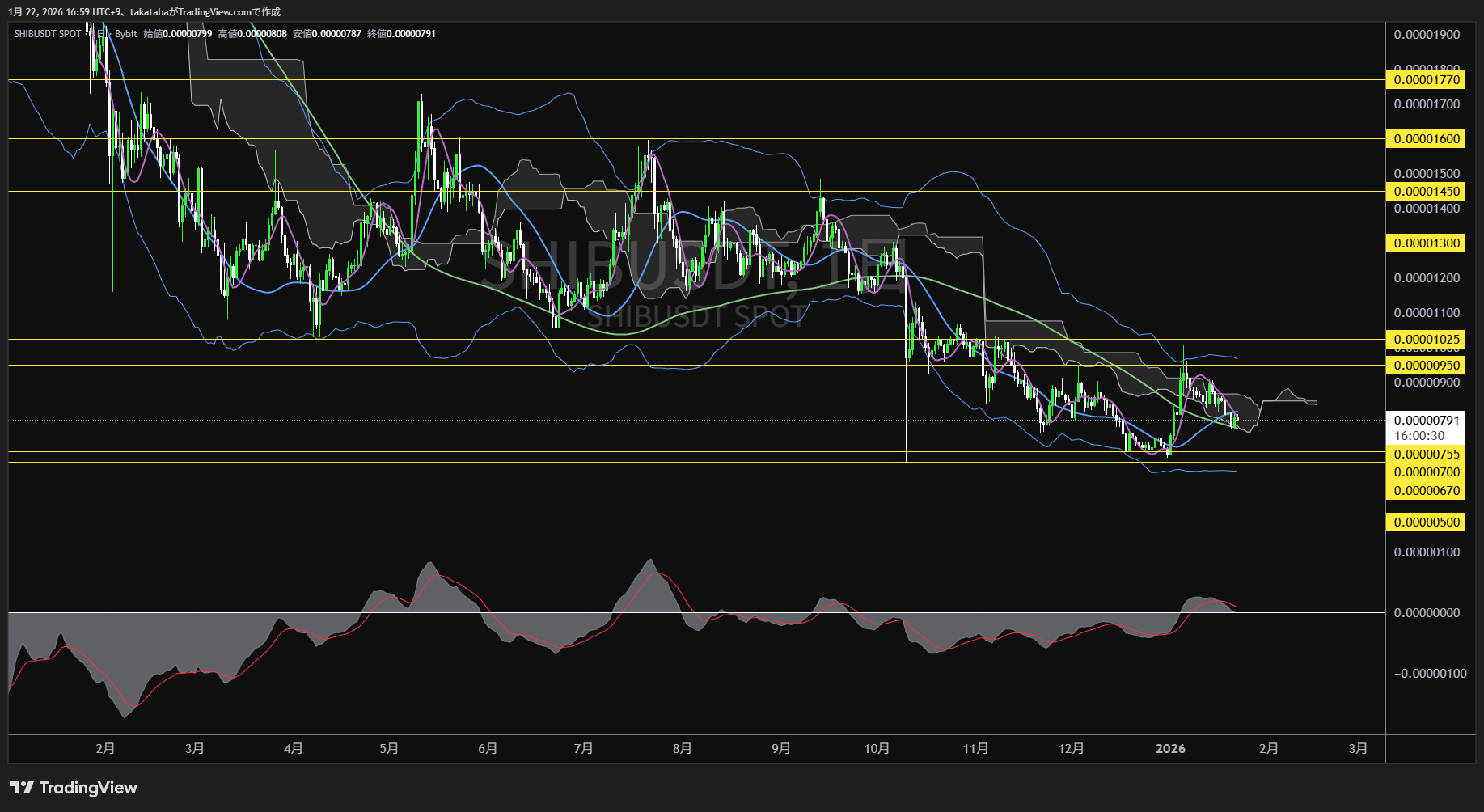
Task: Click the 高値 high price value in header
Action: click(261, 34)
